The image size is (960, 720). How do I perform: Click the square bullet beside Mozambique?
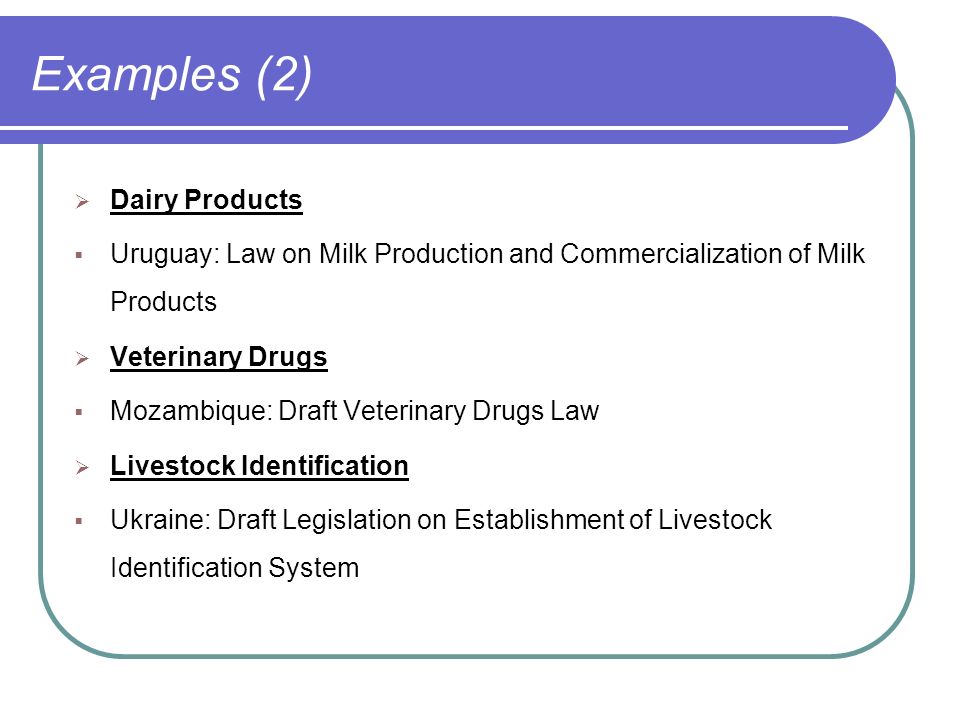coord(79,412)
